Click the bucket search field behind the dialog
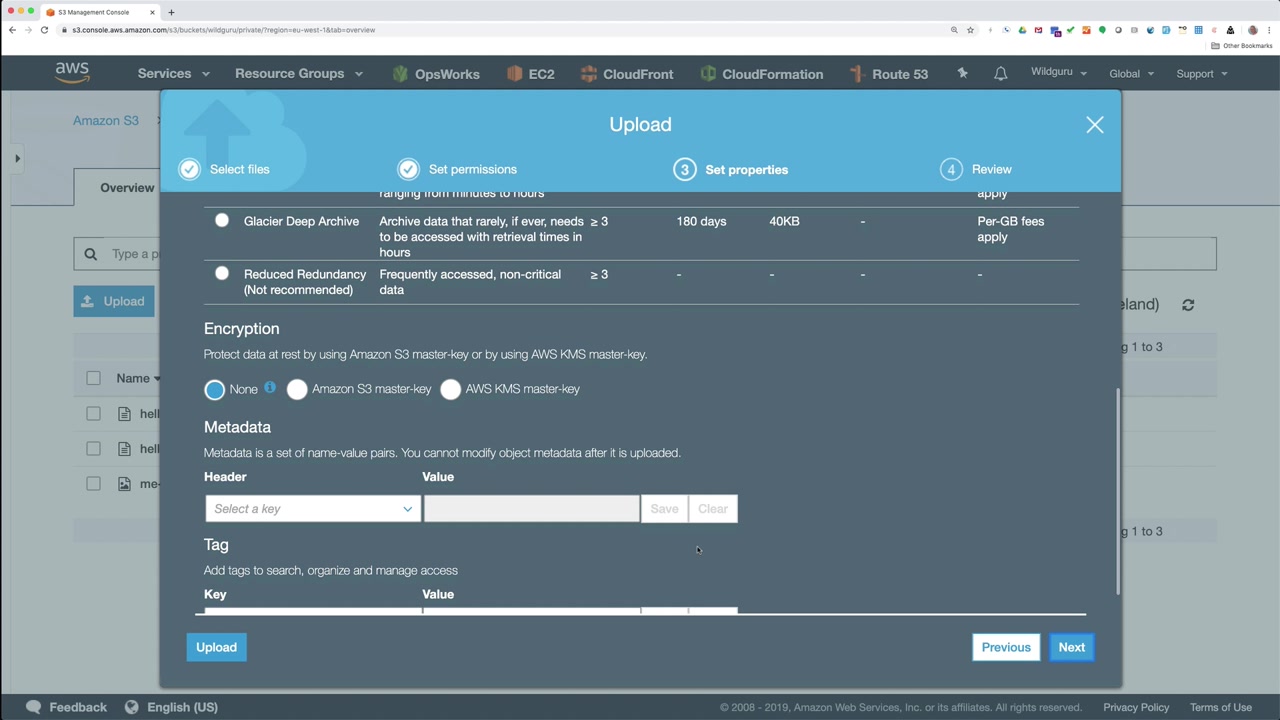 [117, 254]
